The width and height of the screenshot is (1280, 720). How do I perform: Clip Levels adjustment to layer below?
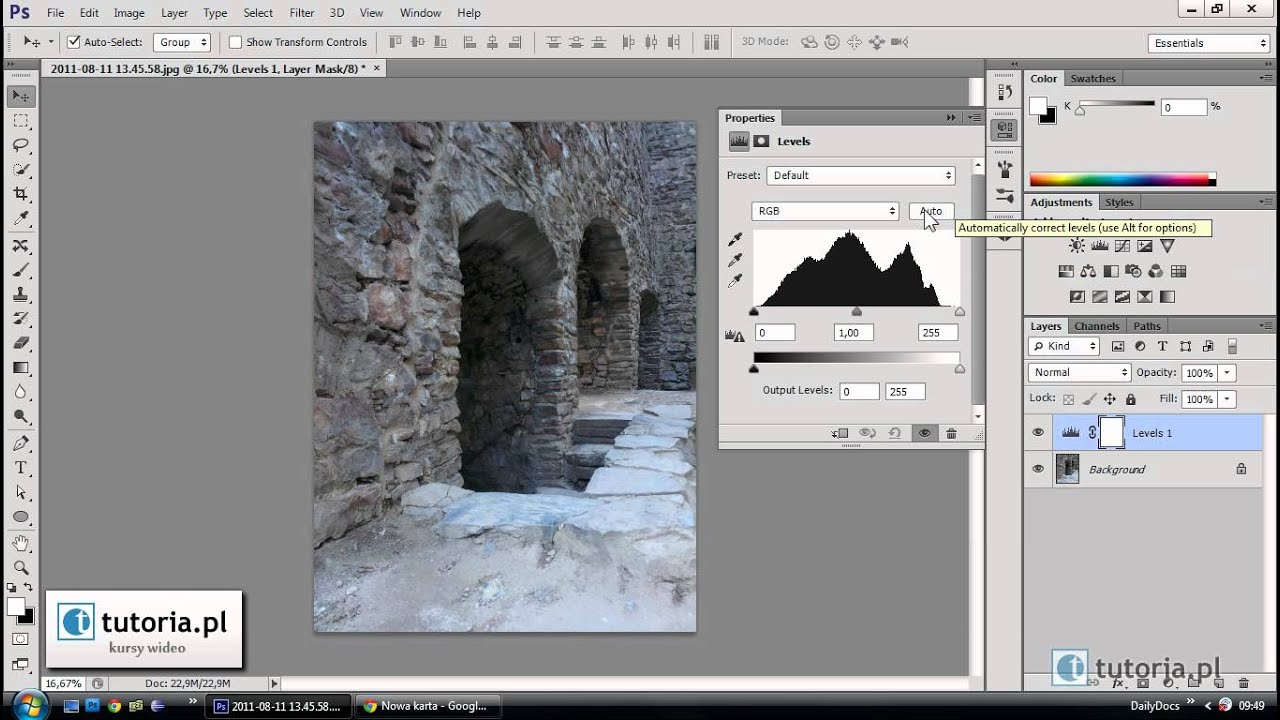tap(840, 433)
